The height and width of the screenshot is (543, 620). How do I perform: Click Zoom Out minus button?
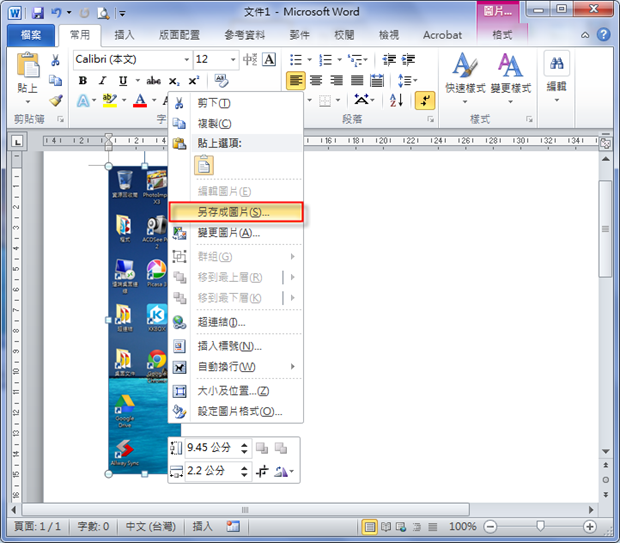coord(490,527)
